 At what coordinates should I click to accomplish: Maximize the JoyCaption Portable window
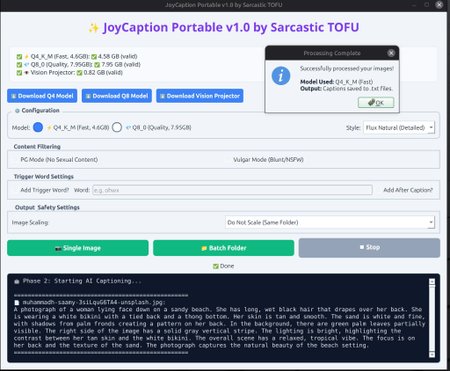tap(427, 5)
